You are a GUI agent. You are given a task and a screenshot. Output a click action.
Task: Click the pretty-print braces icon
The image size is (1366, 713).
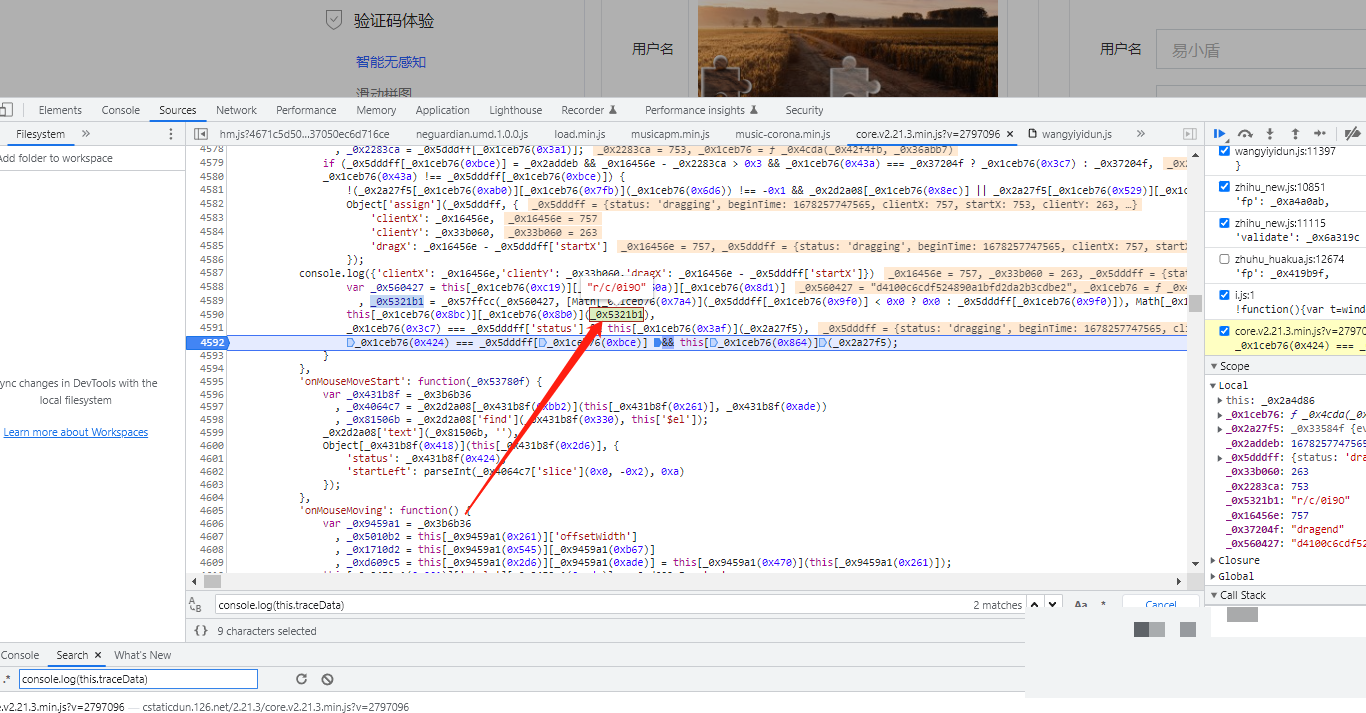point(201,631)
